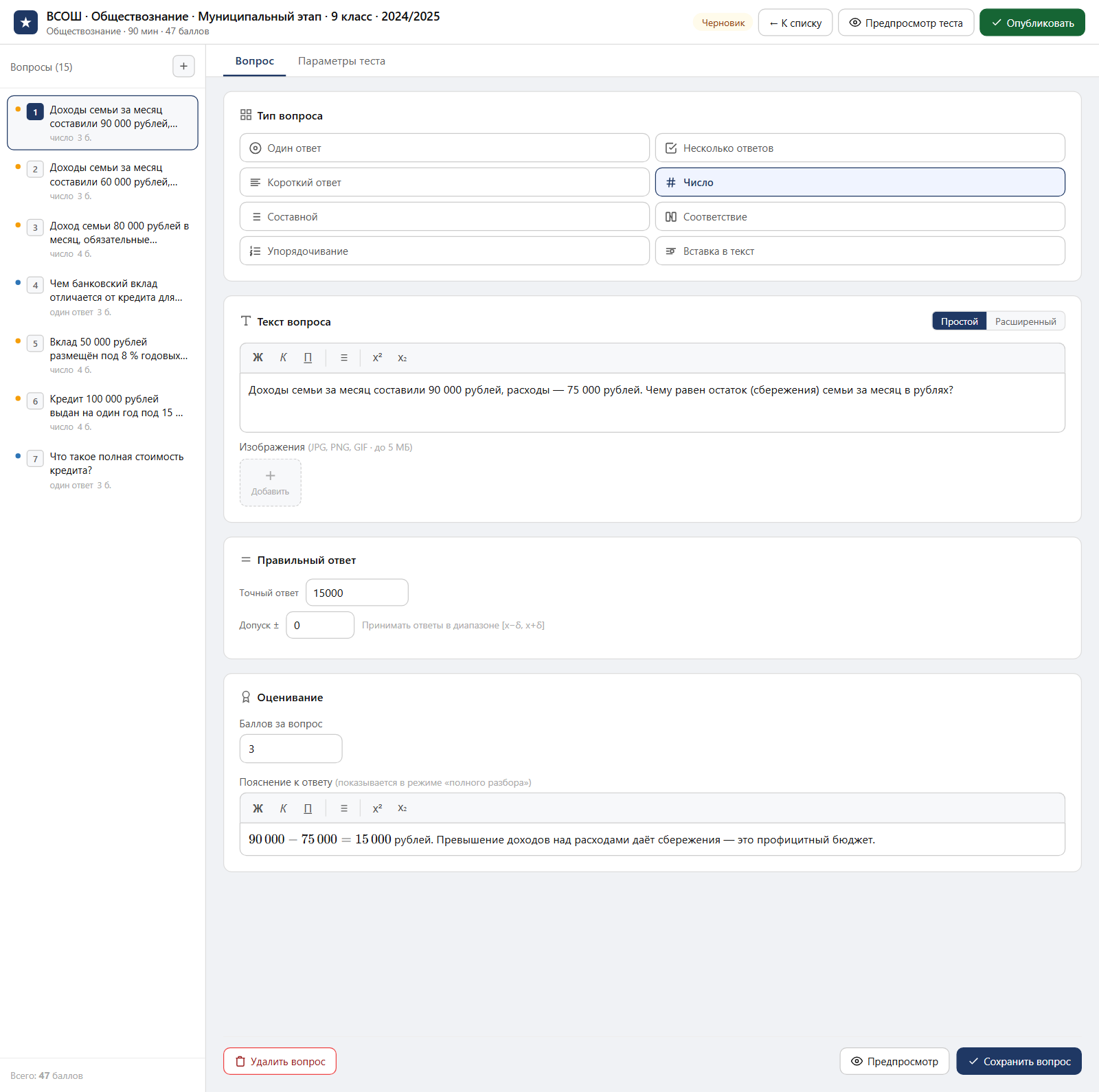Switch editor to Расширенный mode
Screen dimensions: 1099x1092
point(1026,321)
